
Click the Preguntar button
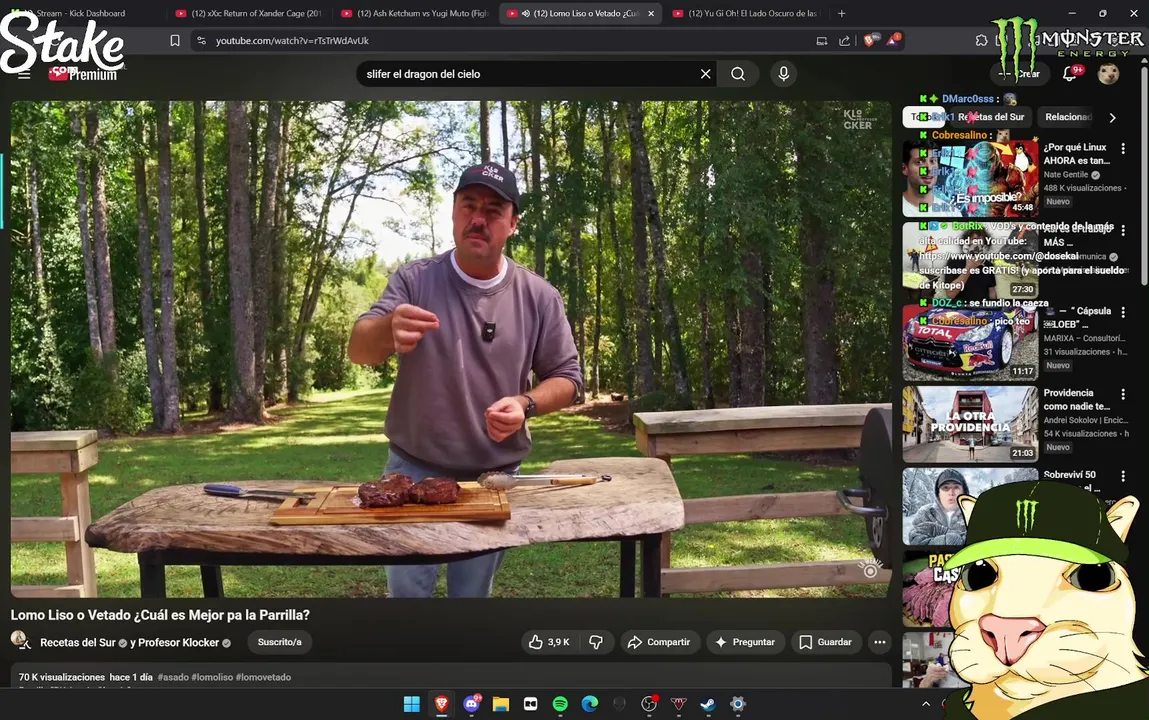[745, 642]
